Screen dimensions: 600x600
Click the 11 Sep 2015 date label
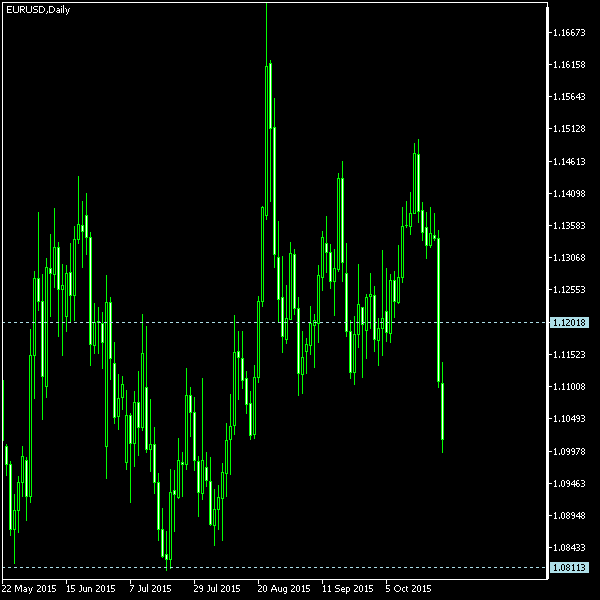coord(348,589)
